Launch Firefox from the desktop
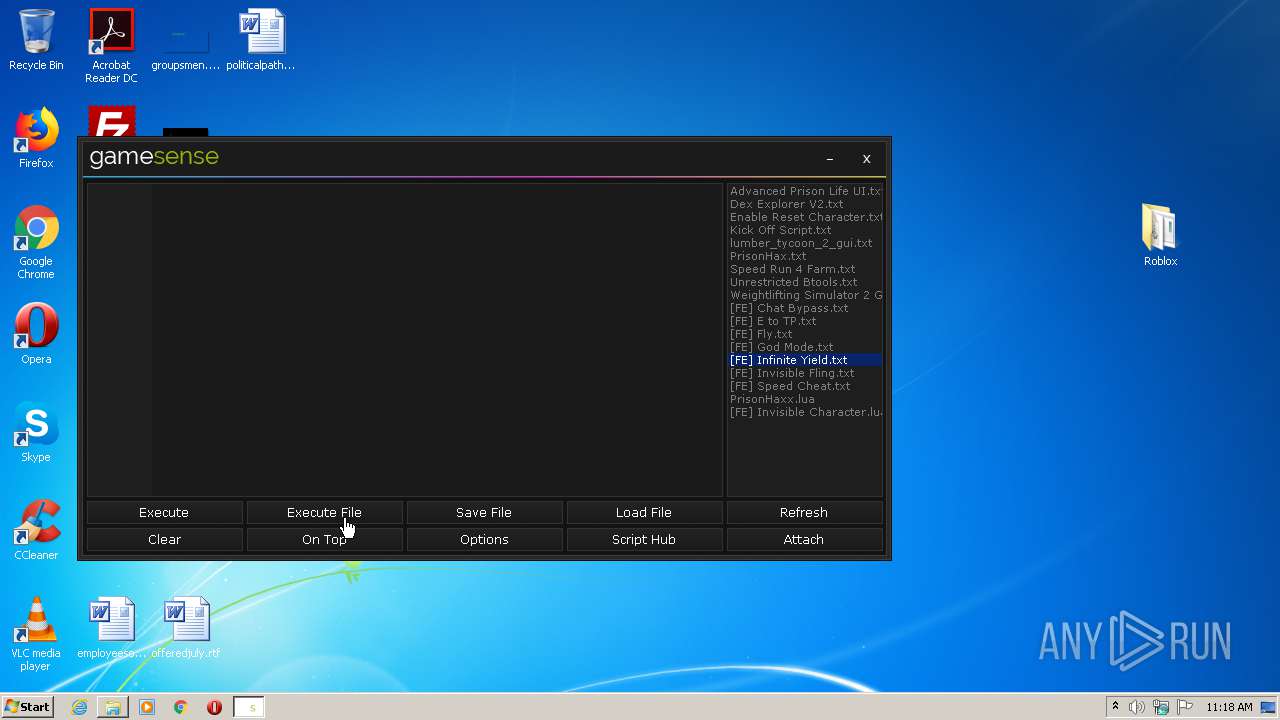Viewport: 1280px width, 720px height. click(x=36, y=138)
